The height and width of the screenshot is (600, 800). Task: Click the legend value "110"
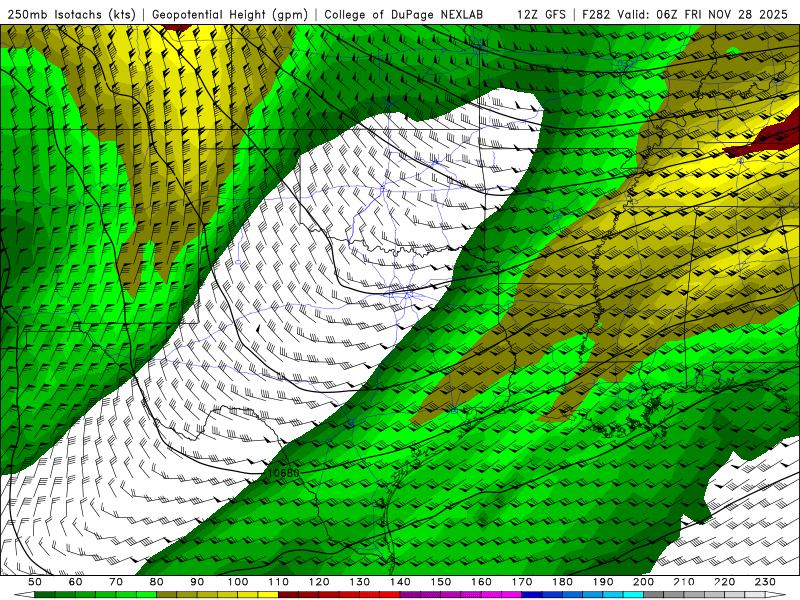point(279,582)
